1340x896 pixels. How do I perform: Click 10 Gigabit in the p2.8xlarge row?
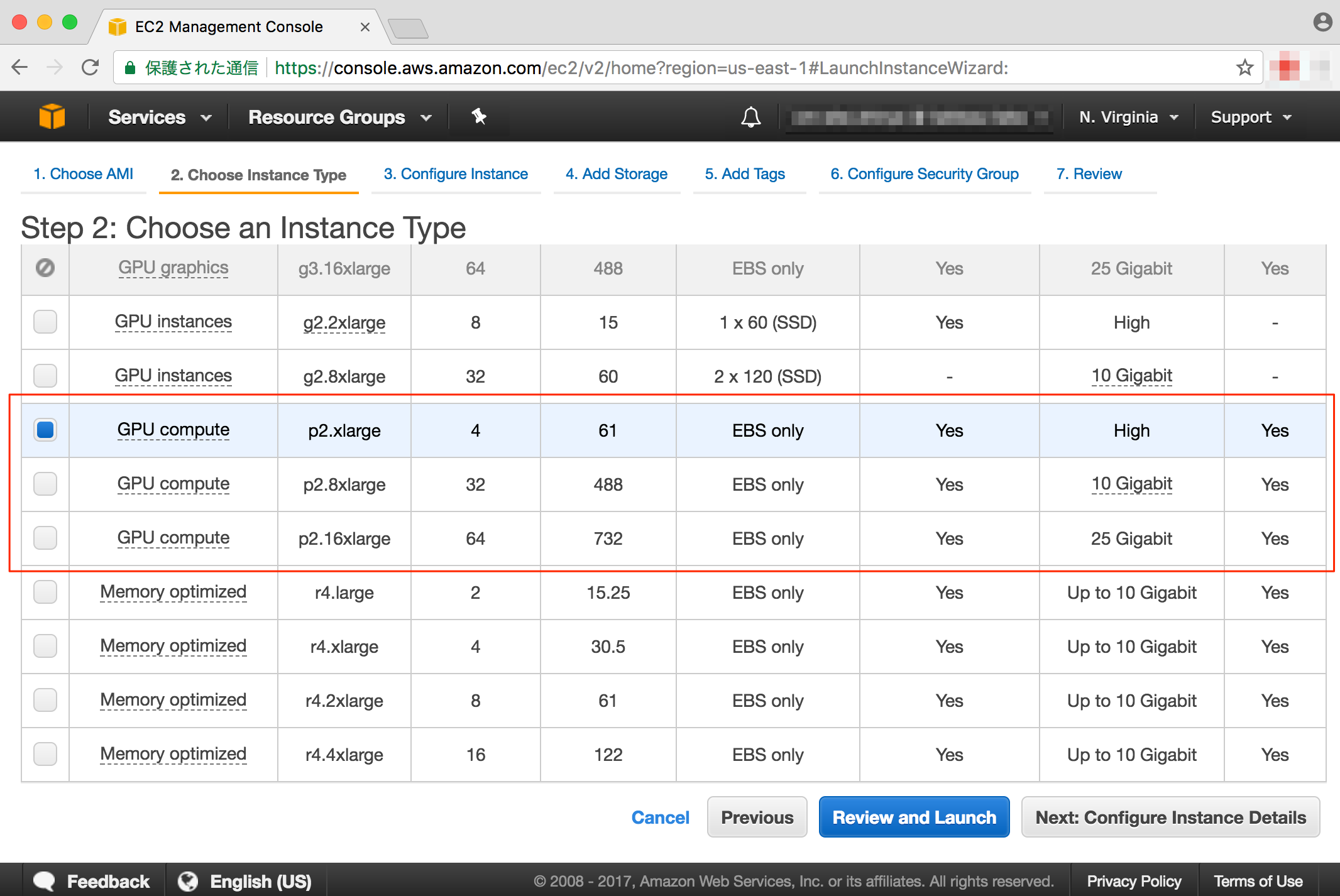[x=1132, y=484]
